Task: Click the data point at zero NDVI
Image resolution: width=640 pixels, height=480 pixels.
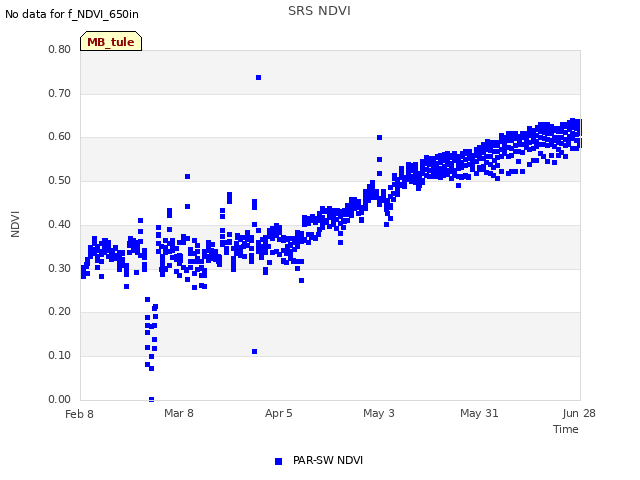Action: coord(151,399)
